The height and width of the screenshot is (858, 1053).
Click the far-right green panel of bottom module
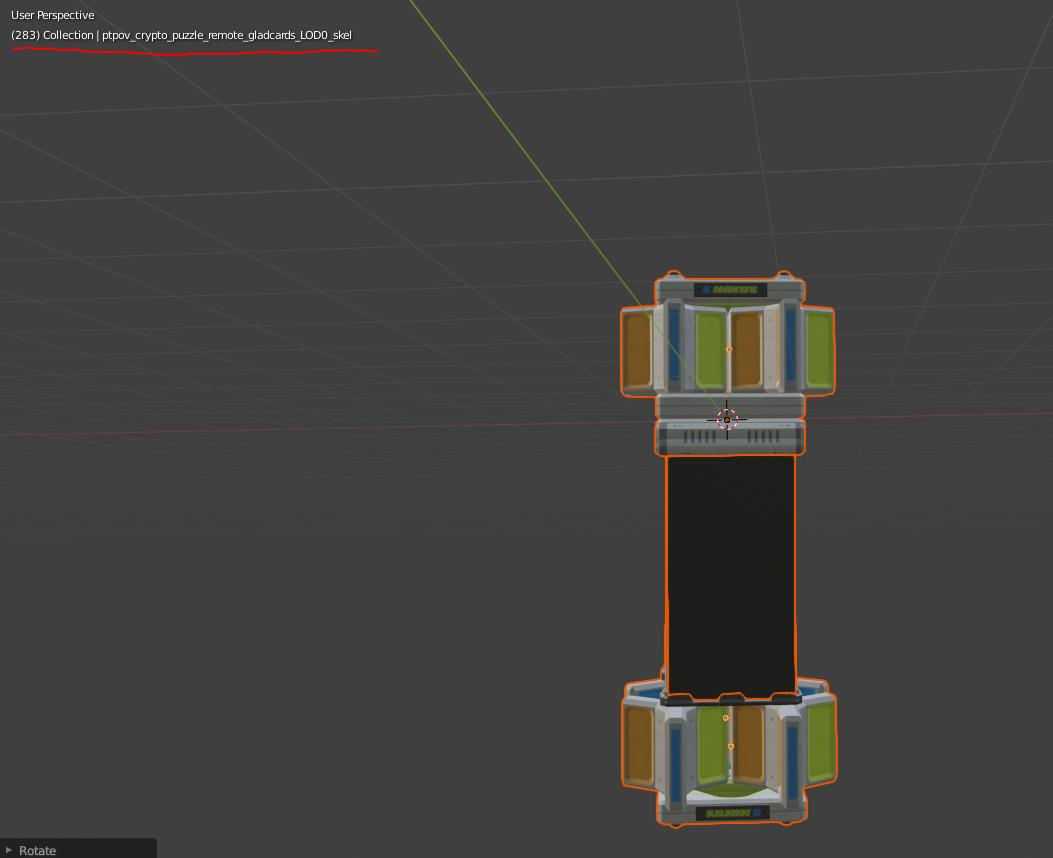[820, 742]
